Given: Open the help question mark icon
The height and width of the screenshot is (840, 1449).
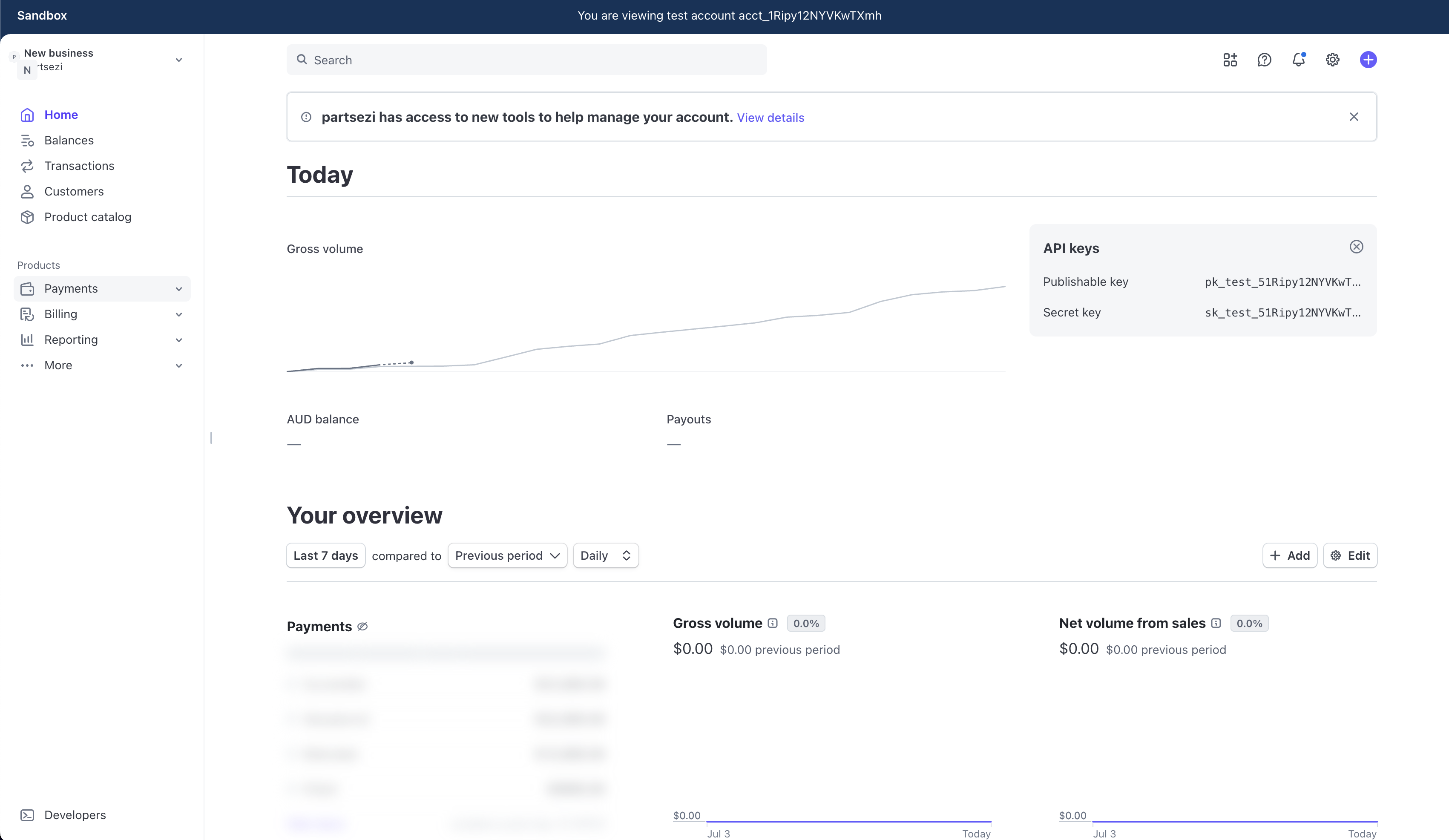Looking at the screenshot, I should point(1264,60).
